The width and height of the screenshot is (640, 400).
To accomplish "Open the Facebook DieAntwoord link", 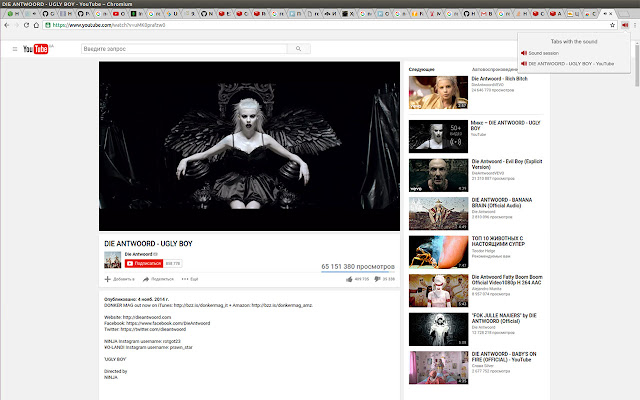I will tap(168, 323).
